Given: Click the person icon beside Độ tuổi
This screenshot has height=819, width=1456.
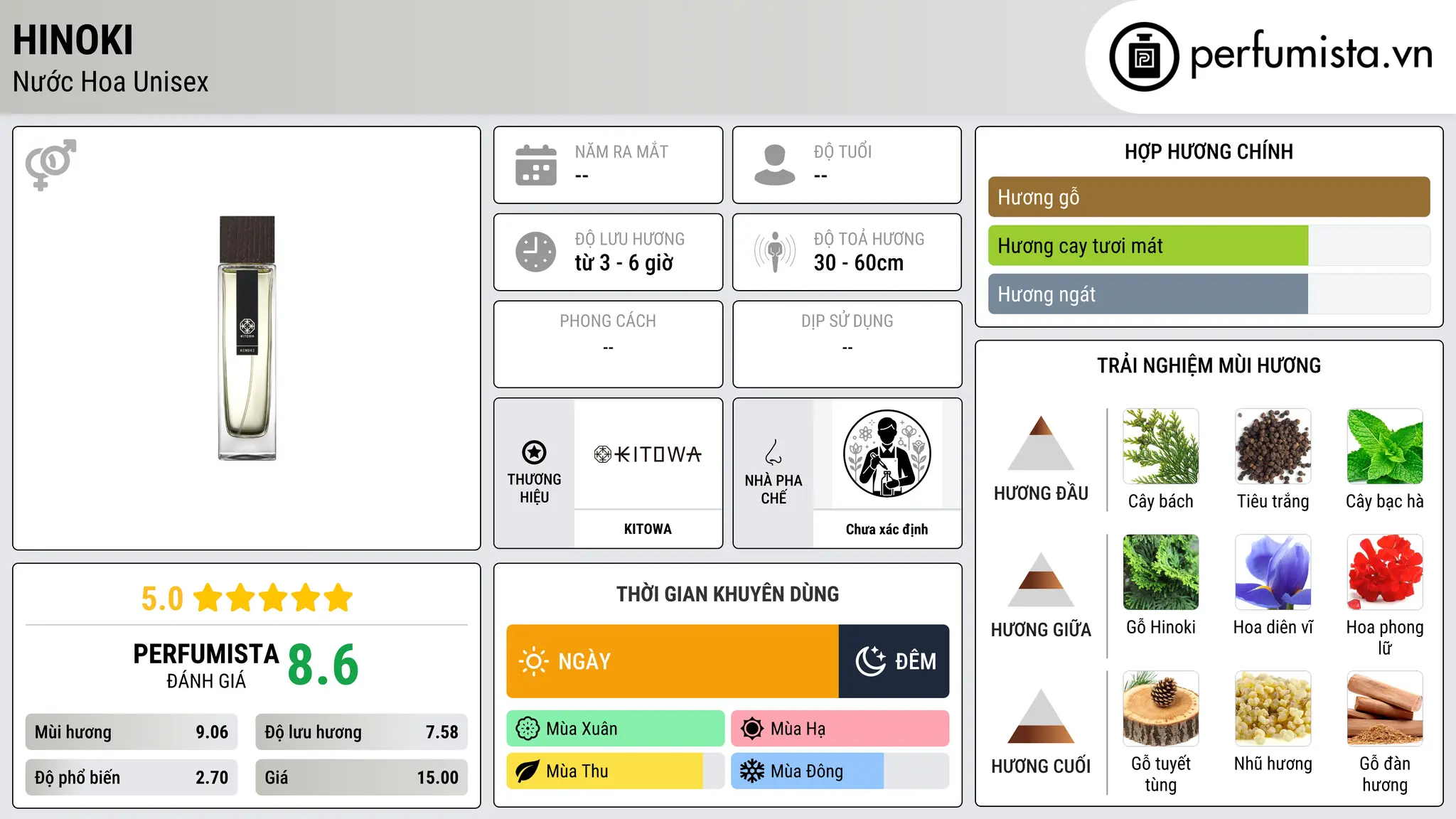Looking at the screenshot, I should (775, 165).
